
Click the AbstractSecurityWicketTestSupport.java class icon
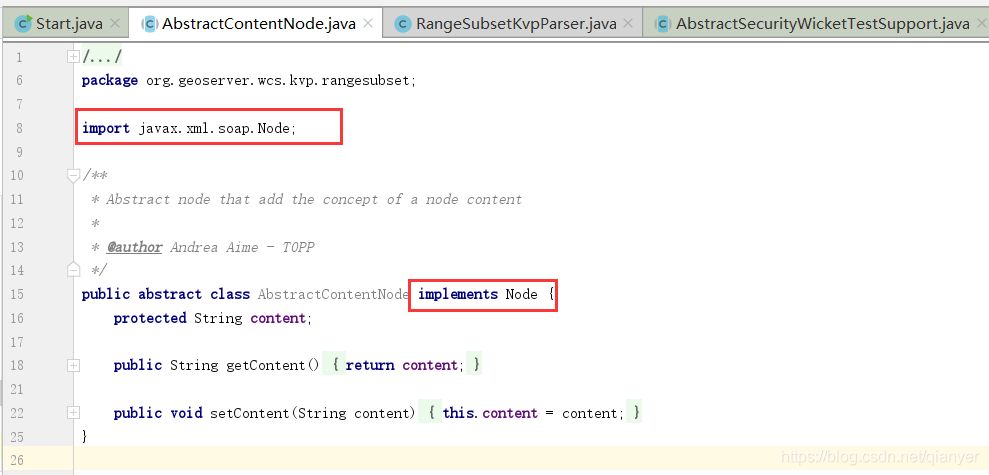[x=664, y=24]
